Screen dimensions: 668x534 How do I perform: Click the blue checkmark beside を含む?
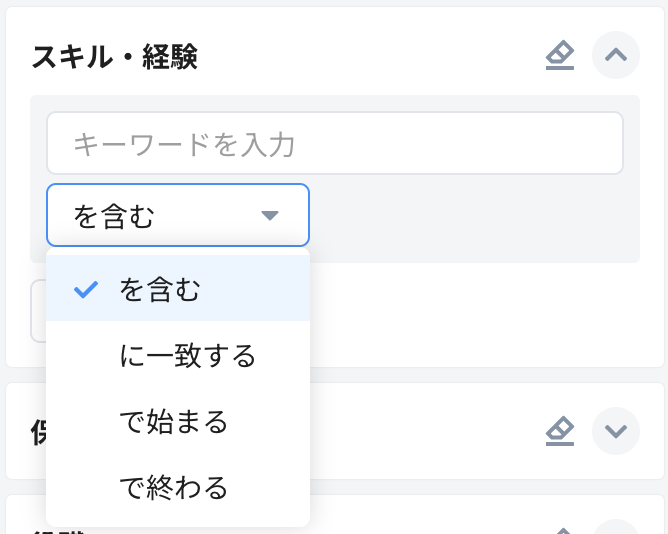click(x=86, y=290)
